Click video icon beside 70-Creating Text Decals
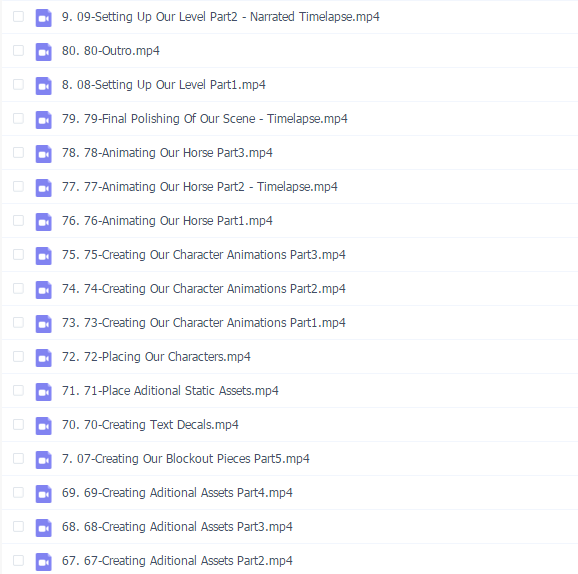 pyautogui.click(x=43, y=425)
